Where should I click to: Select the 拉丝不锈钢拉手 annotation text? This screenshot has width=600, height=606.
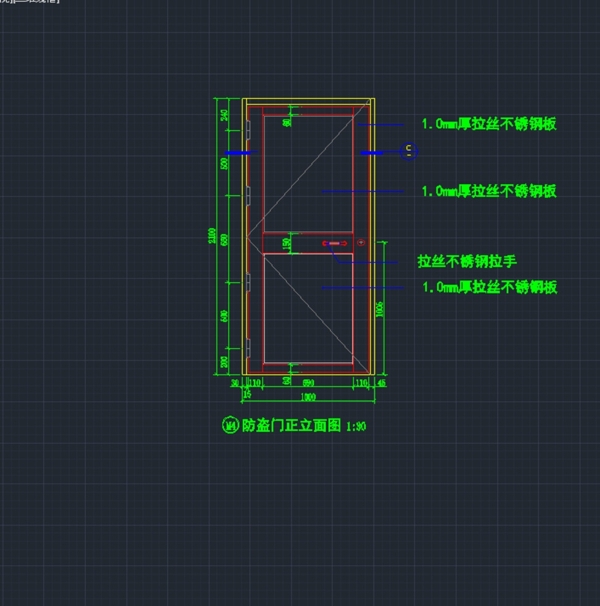pos(467,261)
